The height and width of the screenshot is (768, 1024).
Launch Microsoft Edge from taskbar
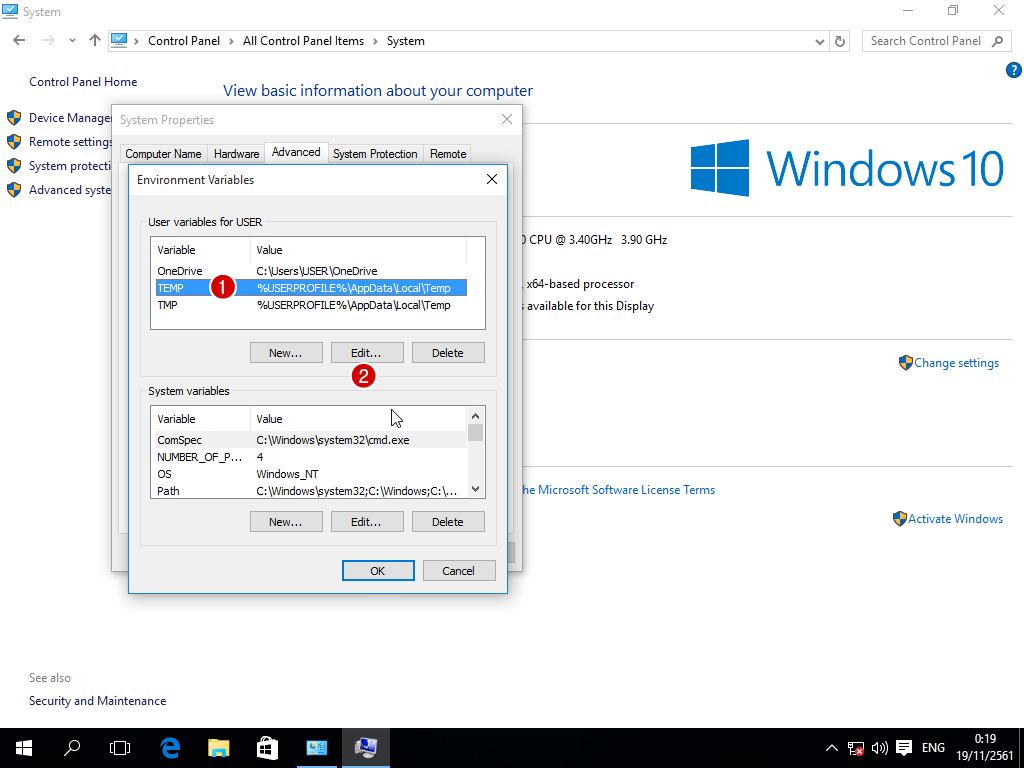coord(170,748)
